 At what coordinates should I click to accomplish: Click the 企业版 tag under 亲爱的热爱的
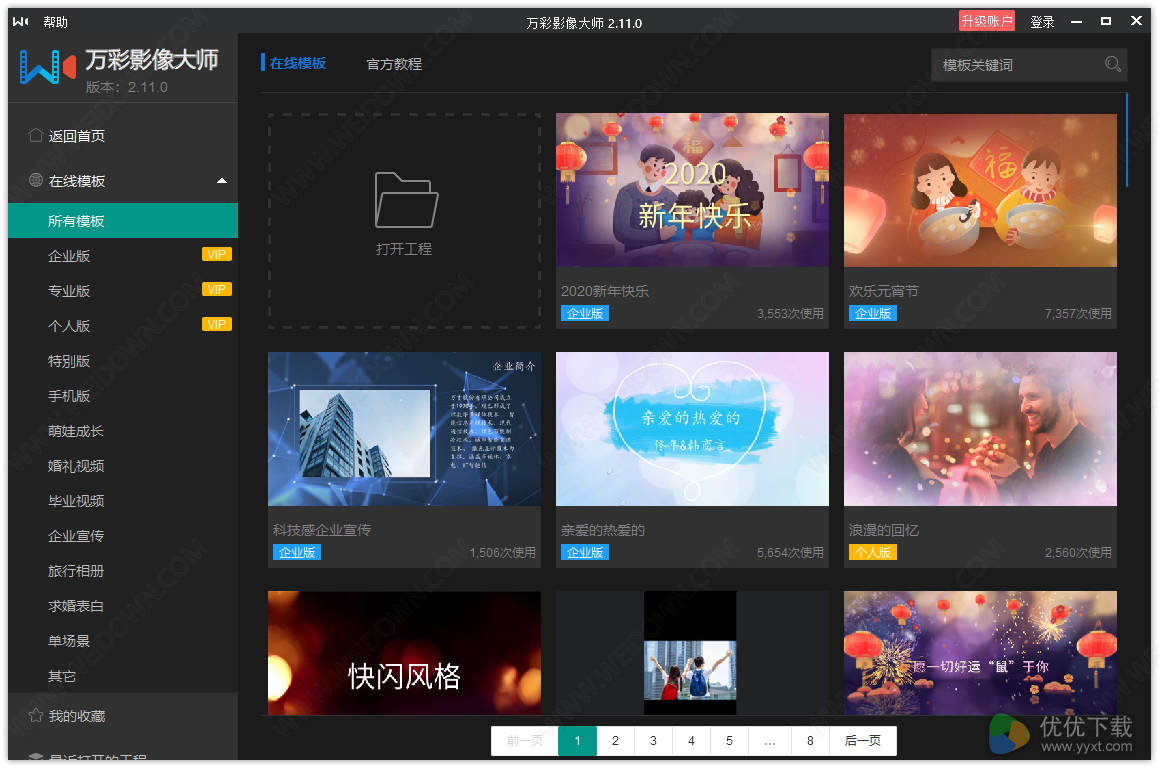585,552
